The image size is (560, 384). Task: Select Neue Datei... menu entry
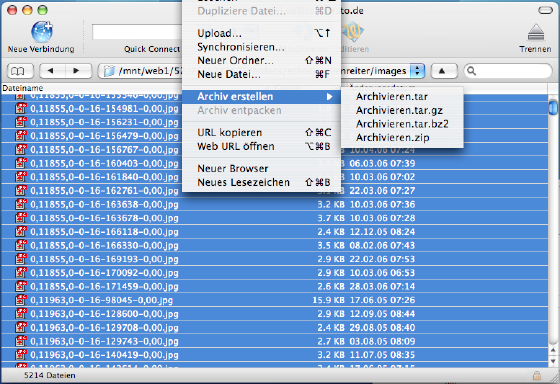coord(261,74)
